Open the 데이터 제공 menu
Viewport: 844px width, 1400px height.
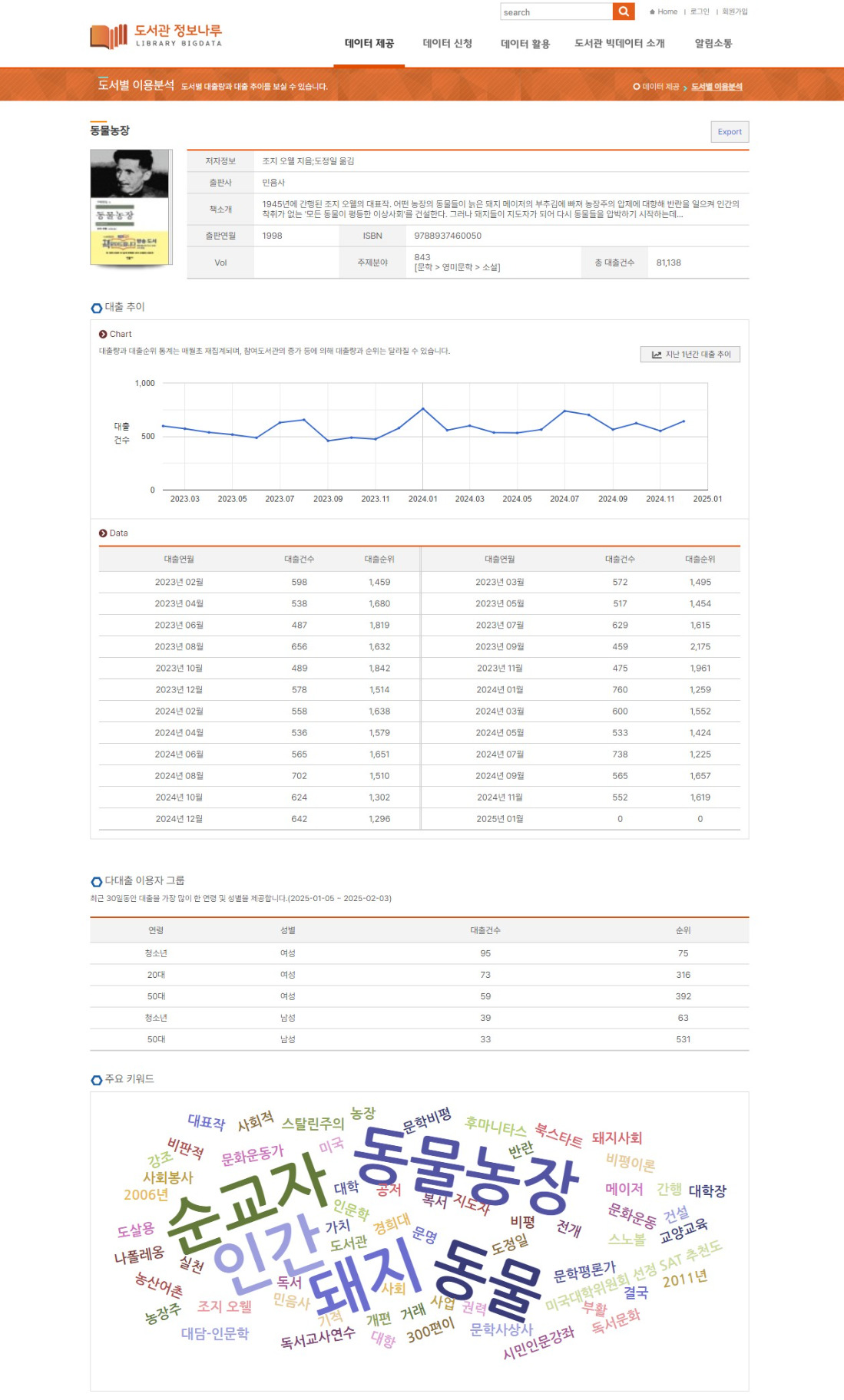369,44
